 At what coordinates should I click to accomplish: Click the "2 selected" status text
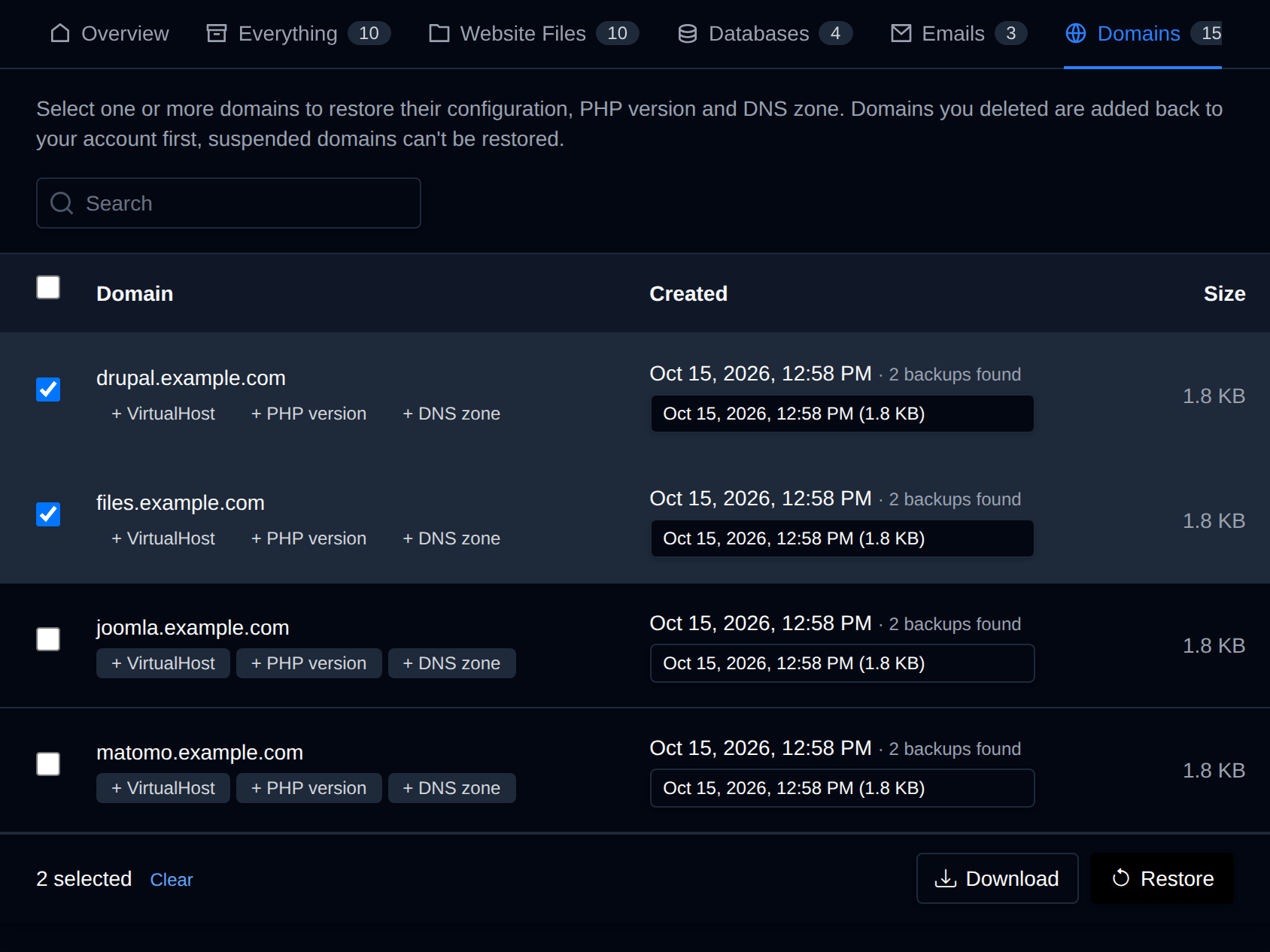pos(84,879)
